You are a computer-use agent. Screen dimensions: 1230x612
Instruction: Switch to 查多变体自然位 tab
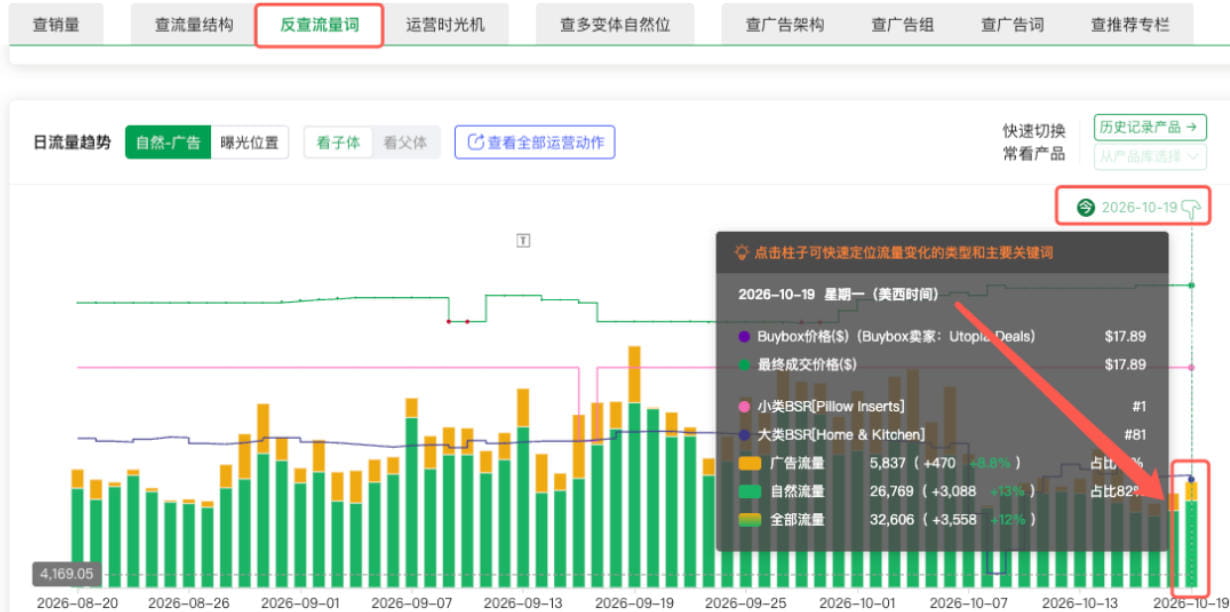coord(615,25)
